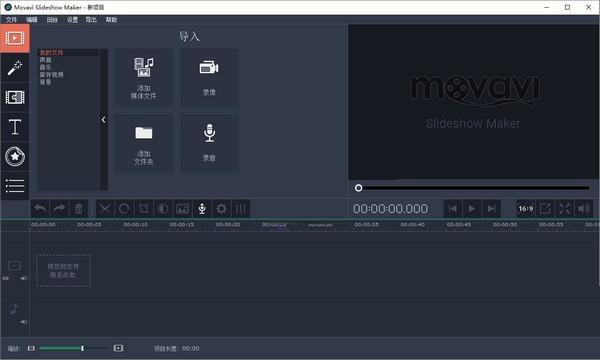Click the microphone record icon in toolbar
Screen dimensions: 600x360
[x=202, y=209]
